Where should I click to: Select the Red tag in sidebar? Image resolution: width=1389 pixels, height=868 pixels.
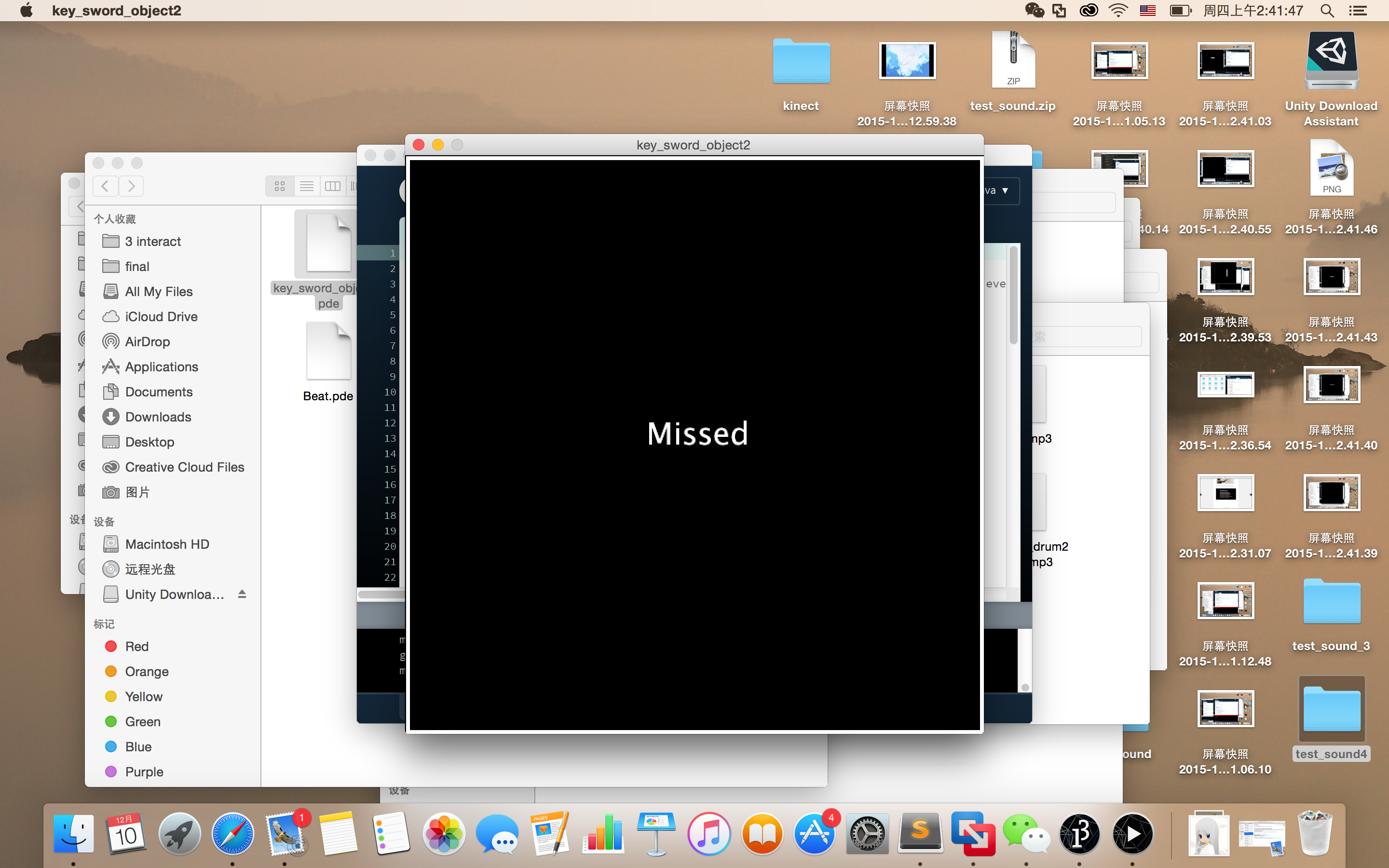[x=136, y=646]
